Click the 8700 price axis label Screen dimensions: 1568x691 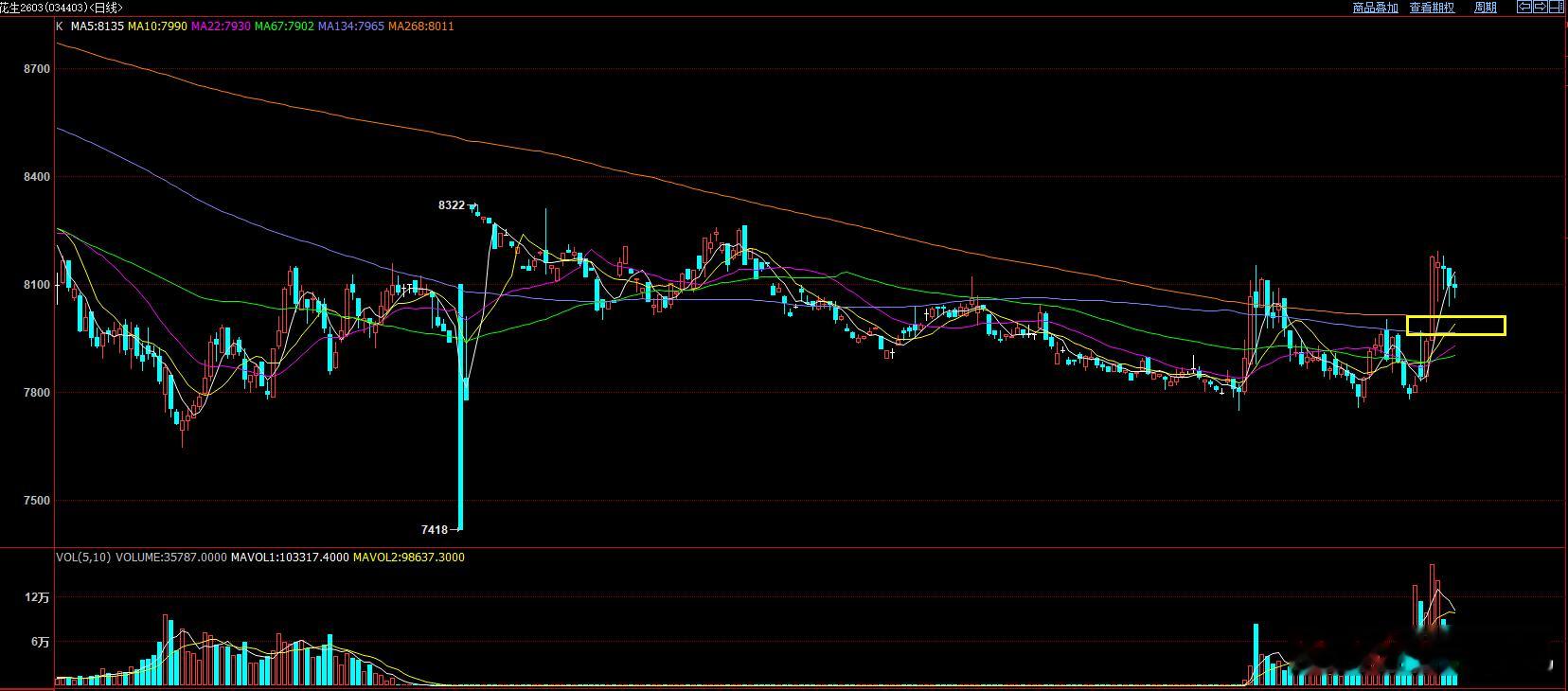pos(38,69)
